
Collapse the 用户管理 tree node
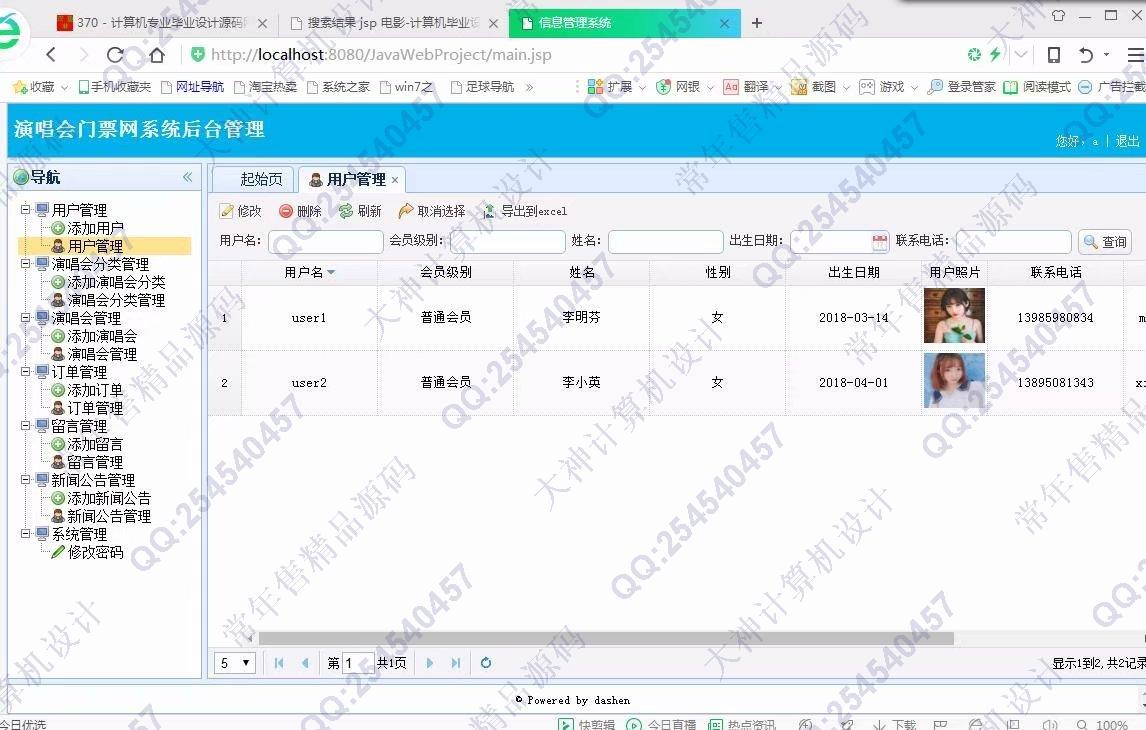pos(26,210)
